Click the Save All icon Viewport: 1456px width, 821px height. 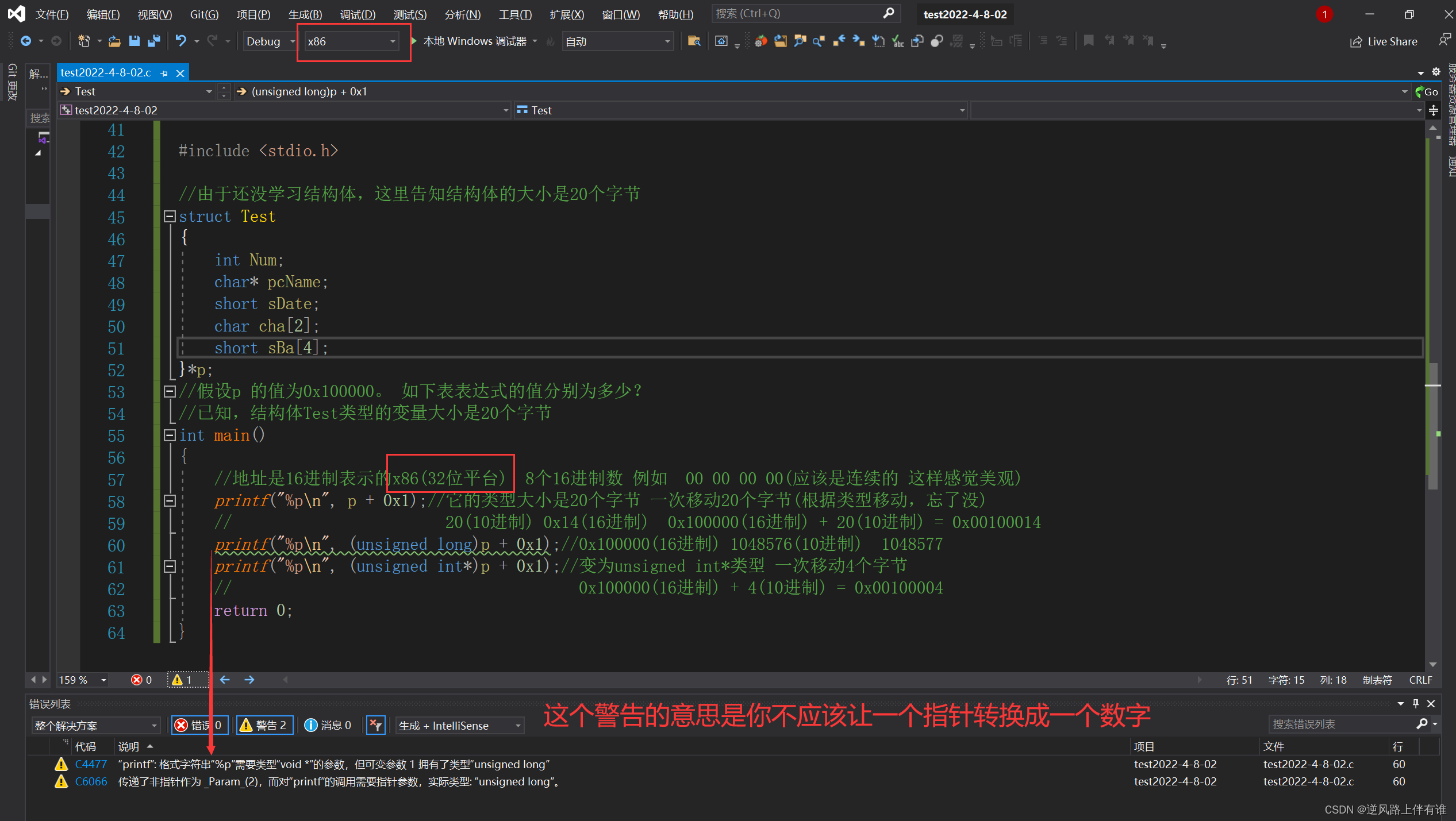tap(154, 41)
